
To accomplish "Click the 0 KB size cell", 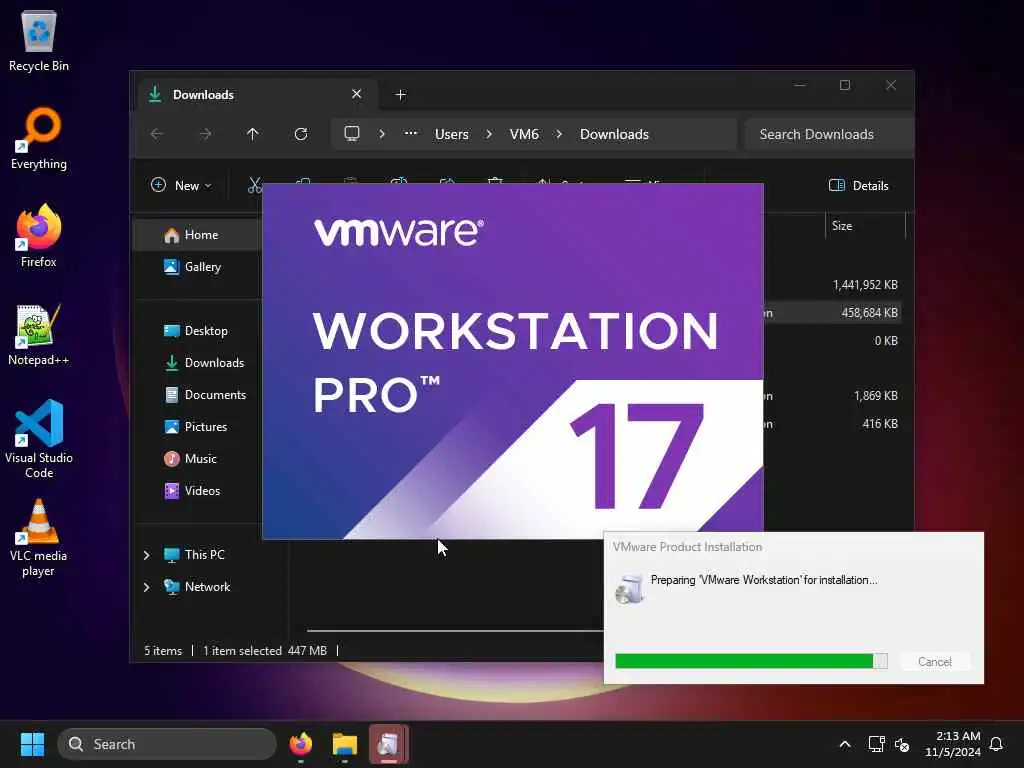I will pyautogui.click(x=886, y=340).
